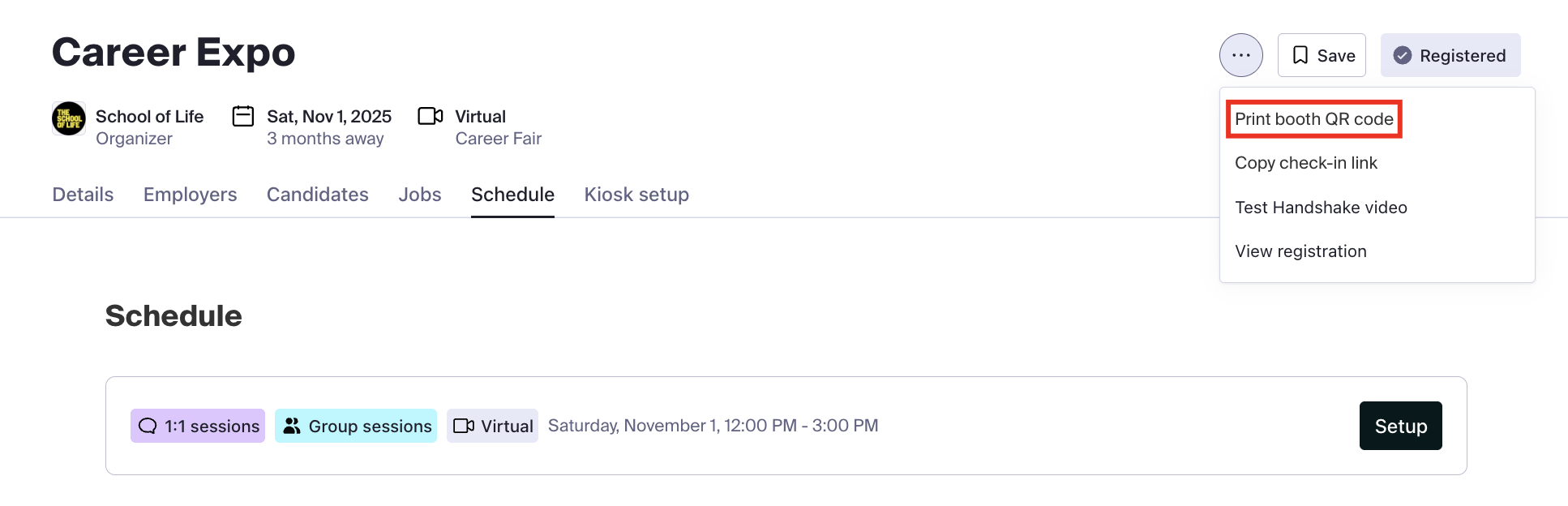Choose Copy check-in link from the menu
The image size is (1568, 506).
click(1305, 163)
